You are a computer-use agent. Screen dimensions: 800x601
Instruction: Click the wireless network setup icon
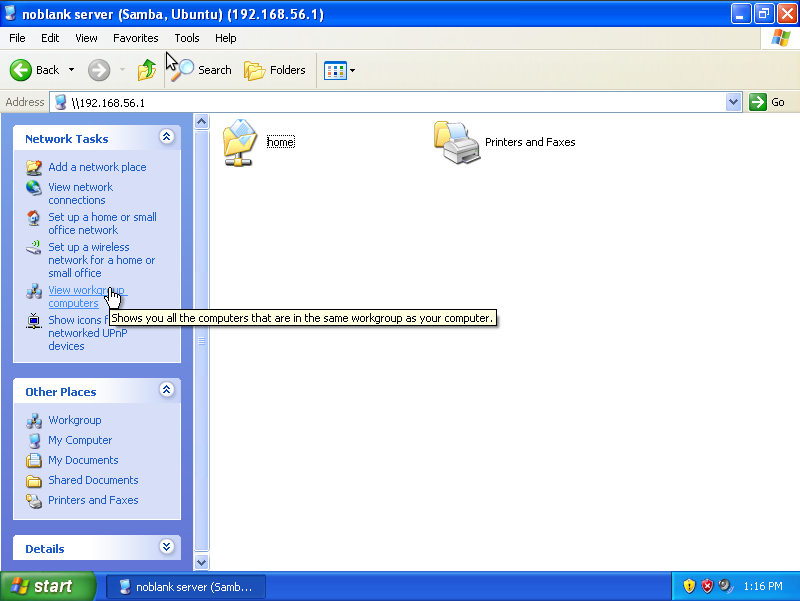pos(34,247)
